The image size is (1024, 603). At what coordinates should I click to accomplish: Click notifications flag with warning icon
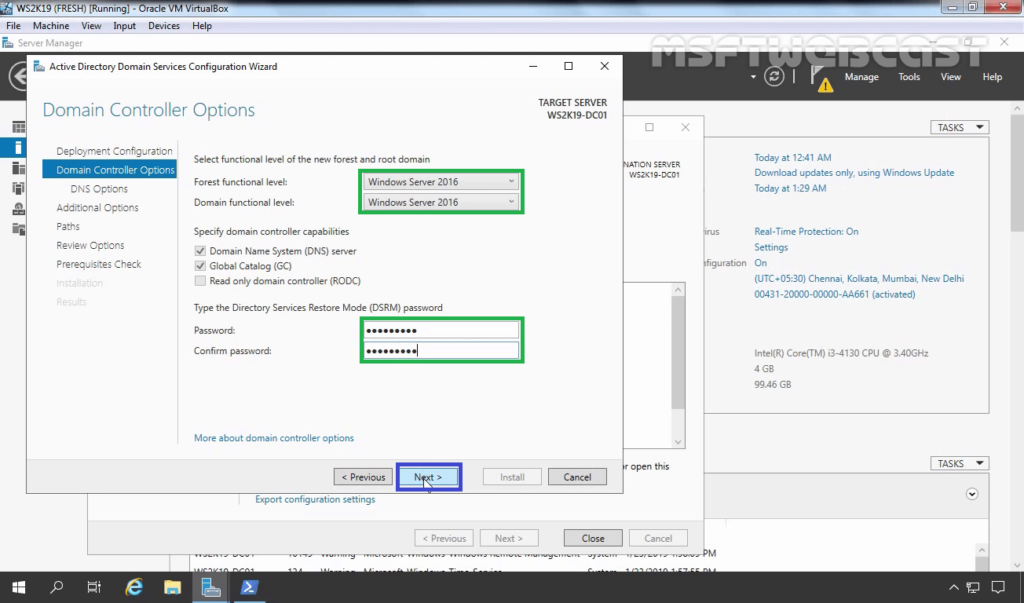click(x=821, y=78)
